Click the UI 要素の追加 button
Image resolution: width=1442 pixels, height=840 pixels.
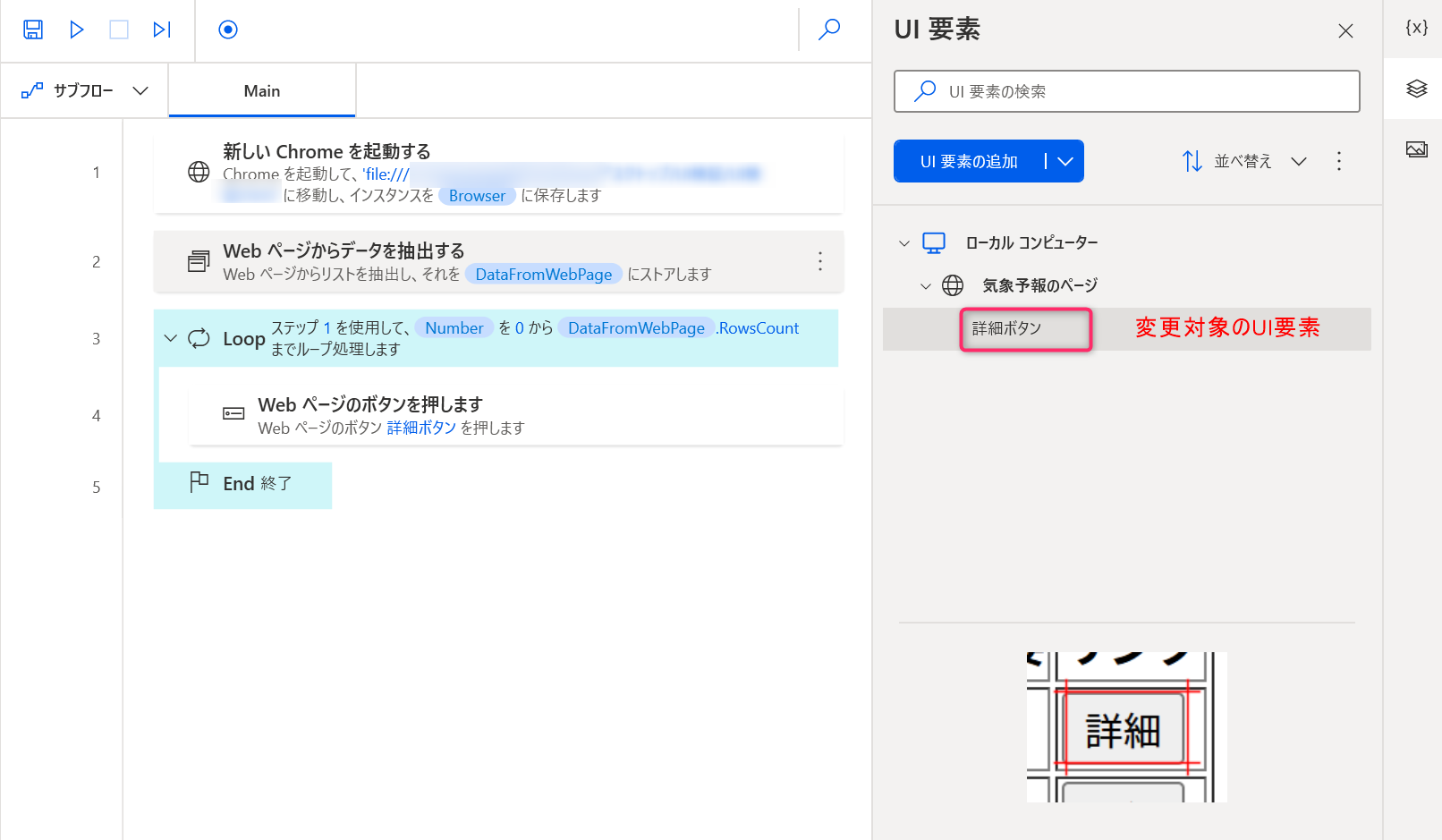(968, 161)
